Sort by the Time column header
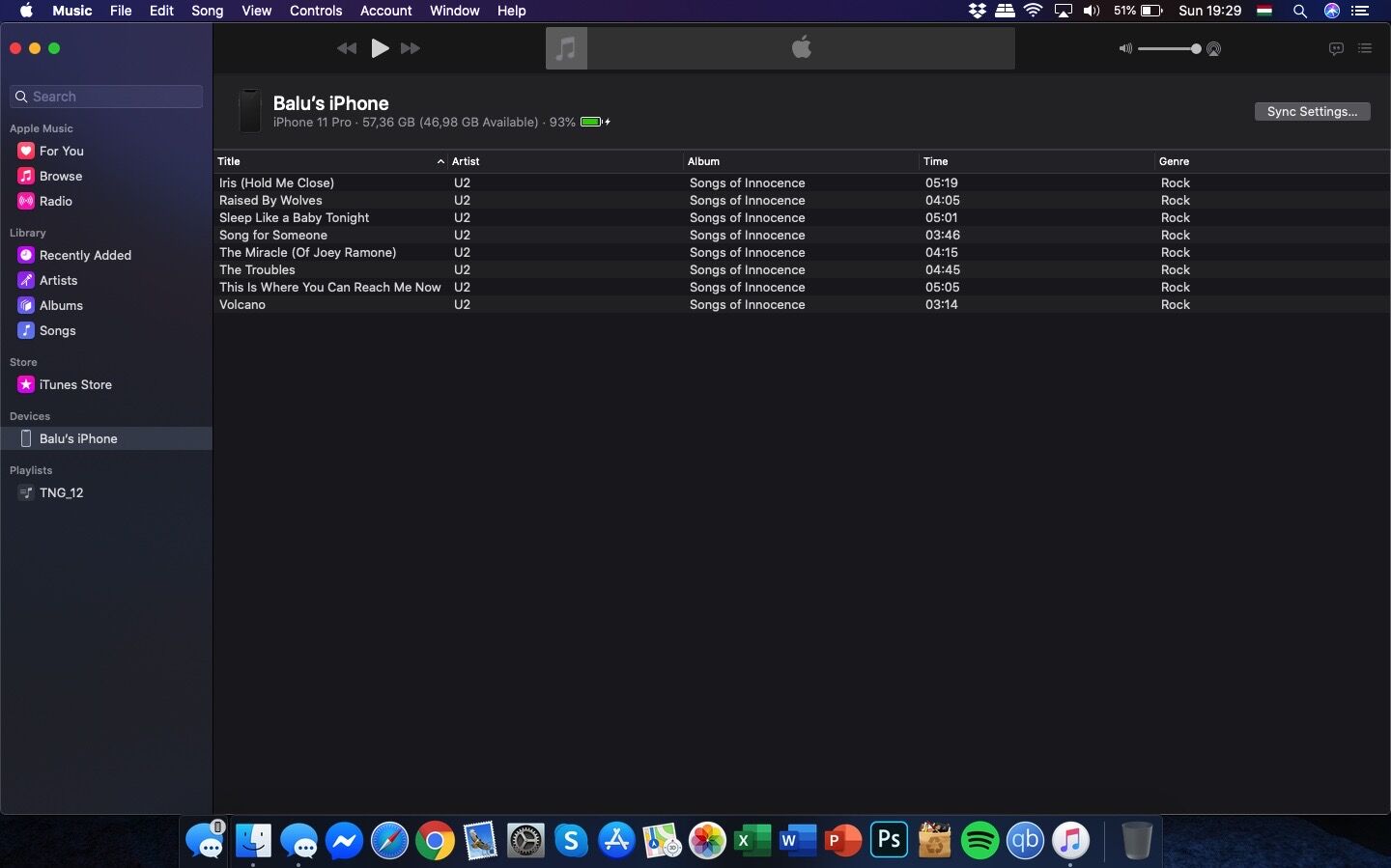This screenshot has width=1391, height=868. (1037, 161)
